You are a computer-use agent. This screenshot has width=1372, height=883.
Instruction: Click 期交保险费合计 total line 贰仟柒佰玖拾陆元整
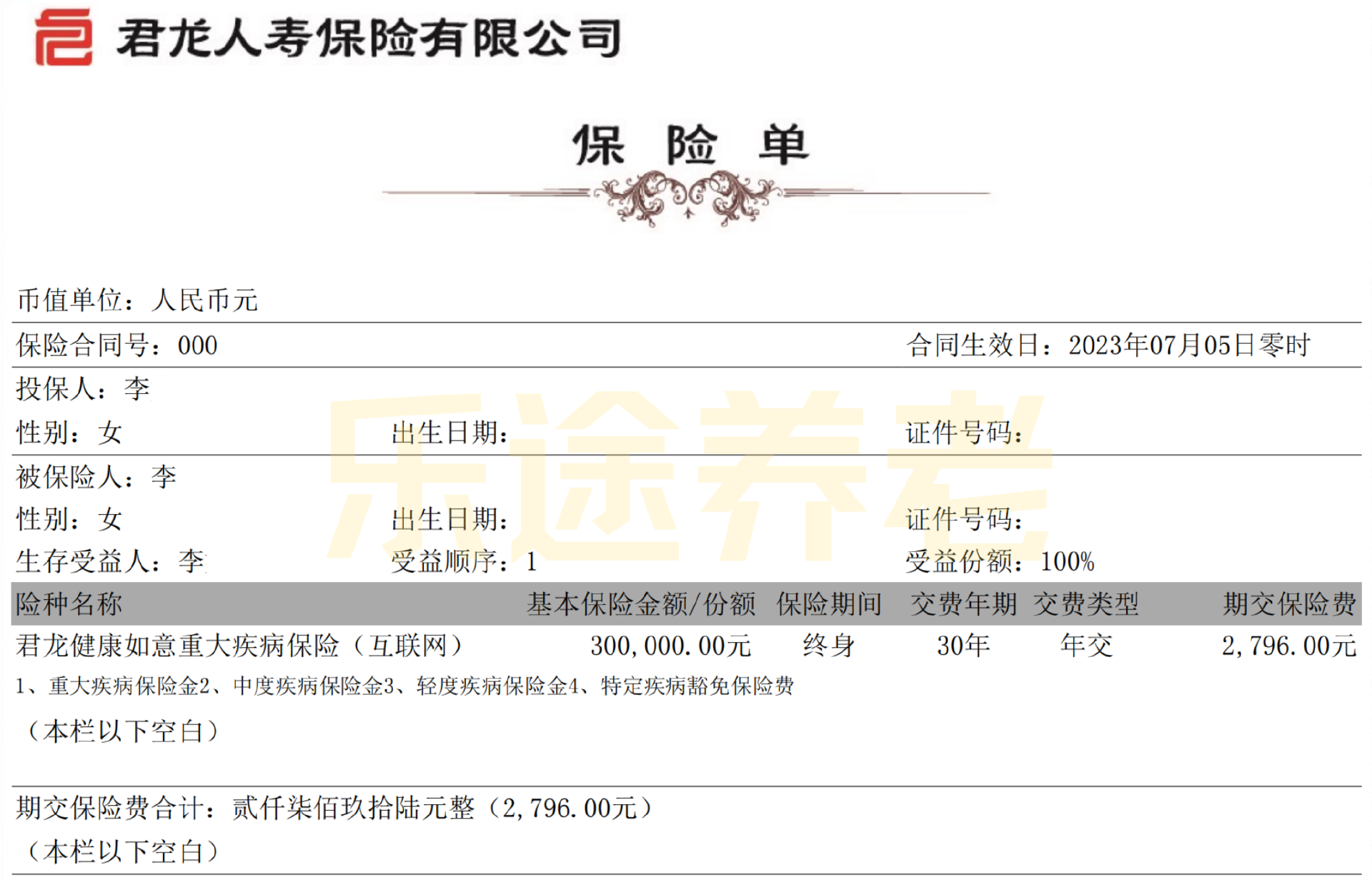334,808
